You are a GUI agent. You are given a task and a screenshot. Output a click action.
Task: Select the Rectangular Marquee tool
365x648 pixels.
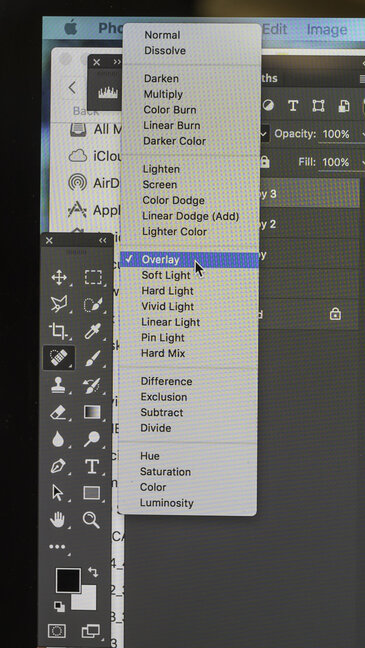click(x=93, y=277)
